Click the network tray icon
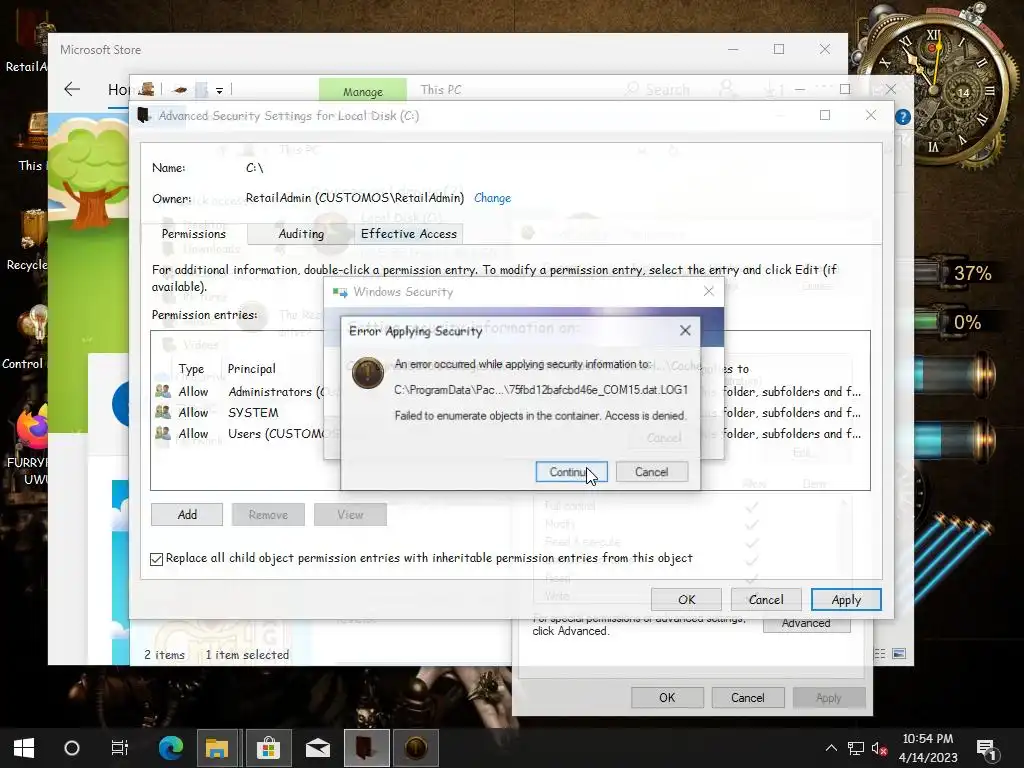The image size is (1024, 768). tap(856, 748)
